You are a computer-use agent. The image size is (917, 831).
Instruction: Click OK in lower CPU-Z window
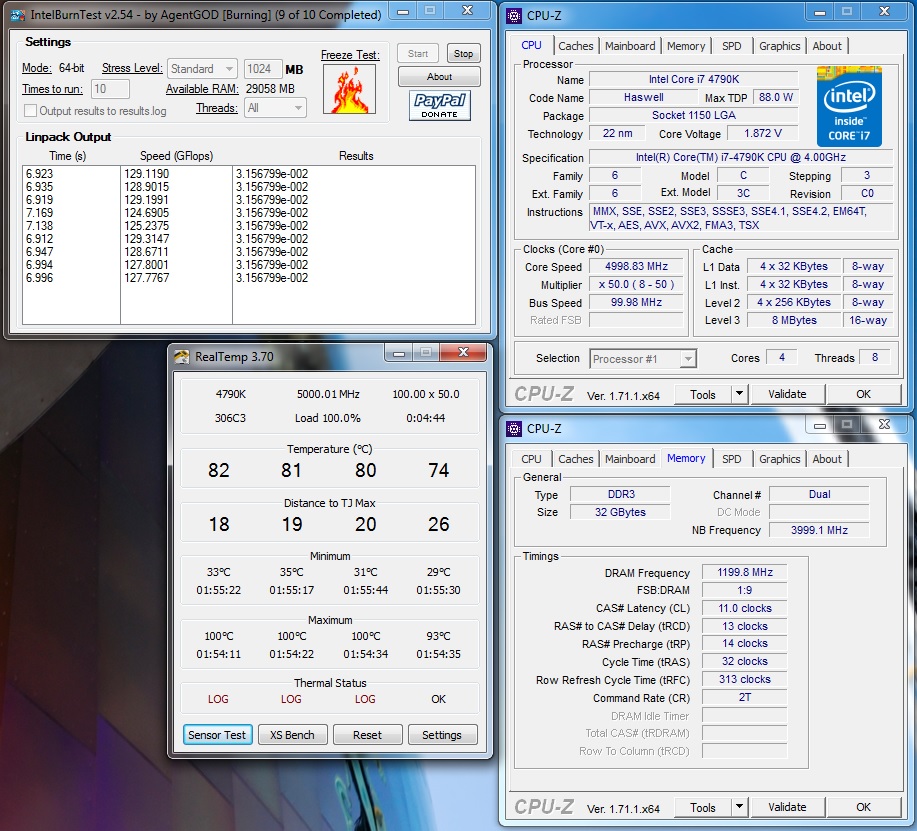863,807
